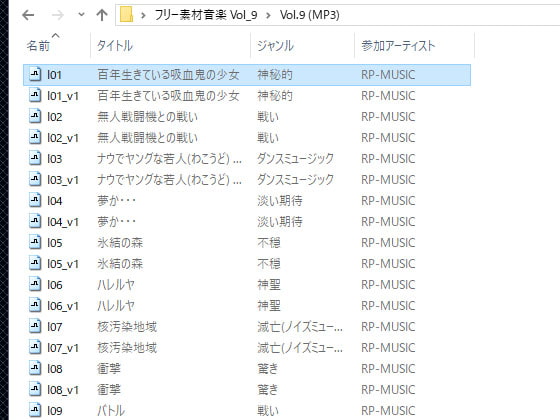The width and height of the screenshot is (560, 420).
Task: Click title 夢か・・・ in l04 row
Action: [116, 201]
